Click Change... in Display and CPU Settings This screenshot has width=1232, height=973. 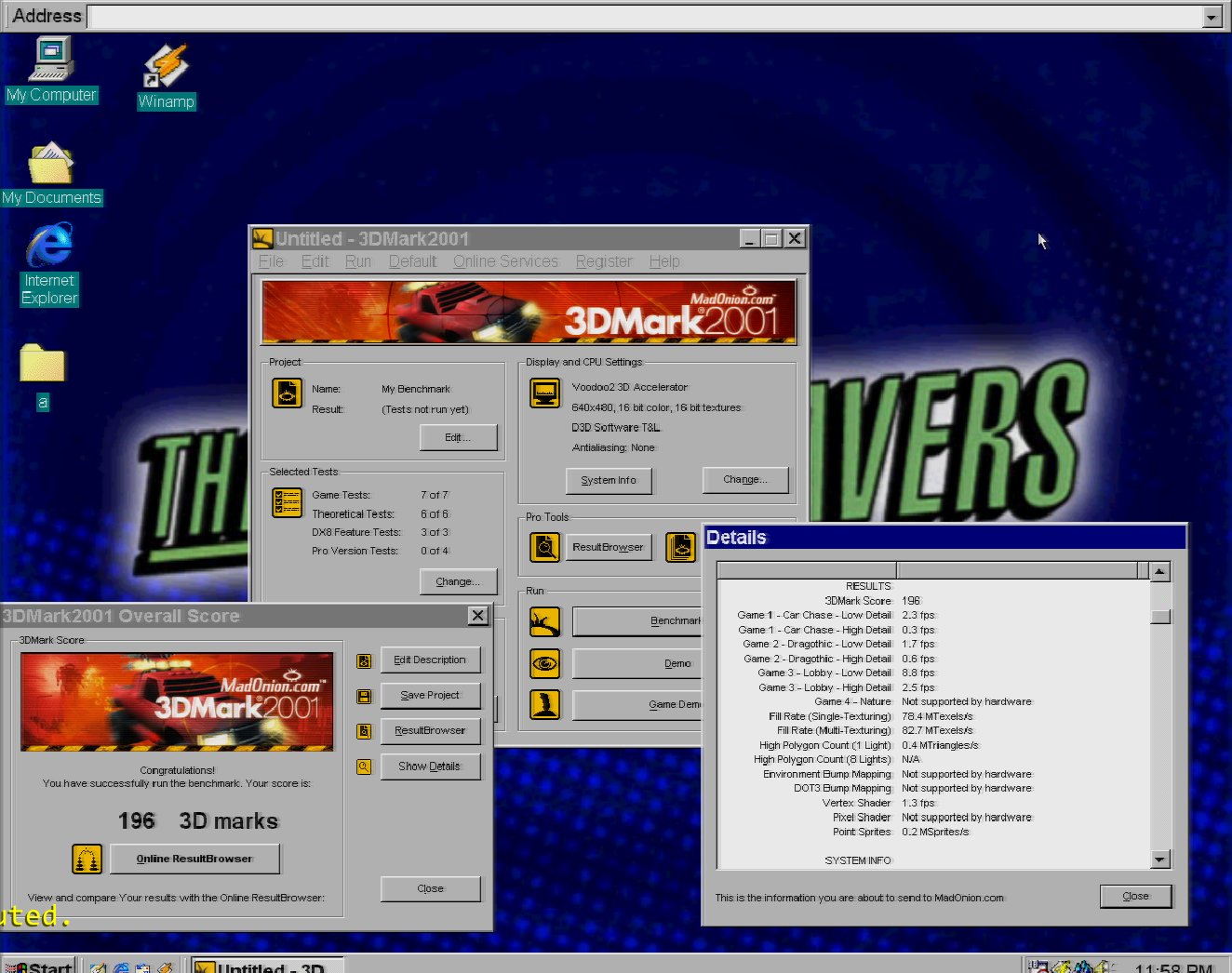tap(745, 479)
